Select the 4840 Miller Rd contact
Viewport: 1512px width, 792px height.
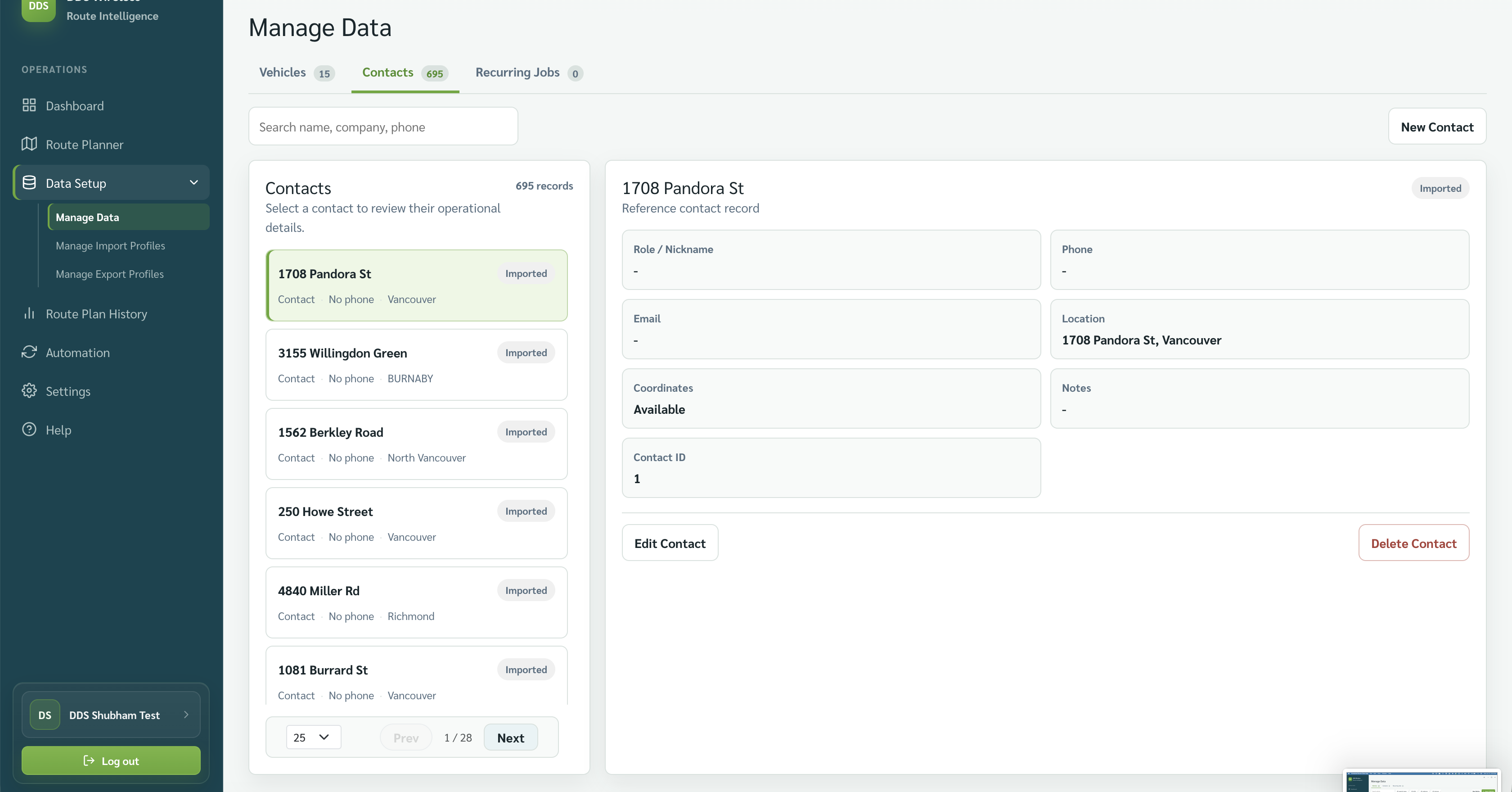point(417,602)
